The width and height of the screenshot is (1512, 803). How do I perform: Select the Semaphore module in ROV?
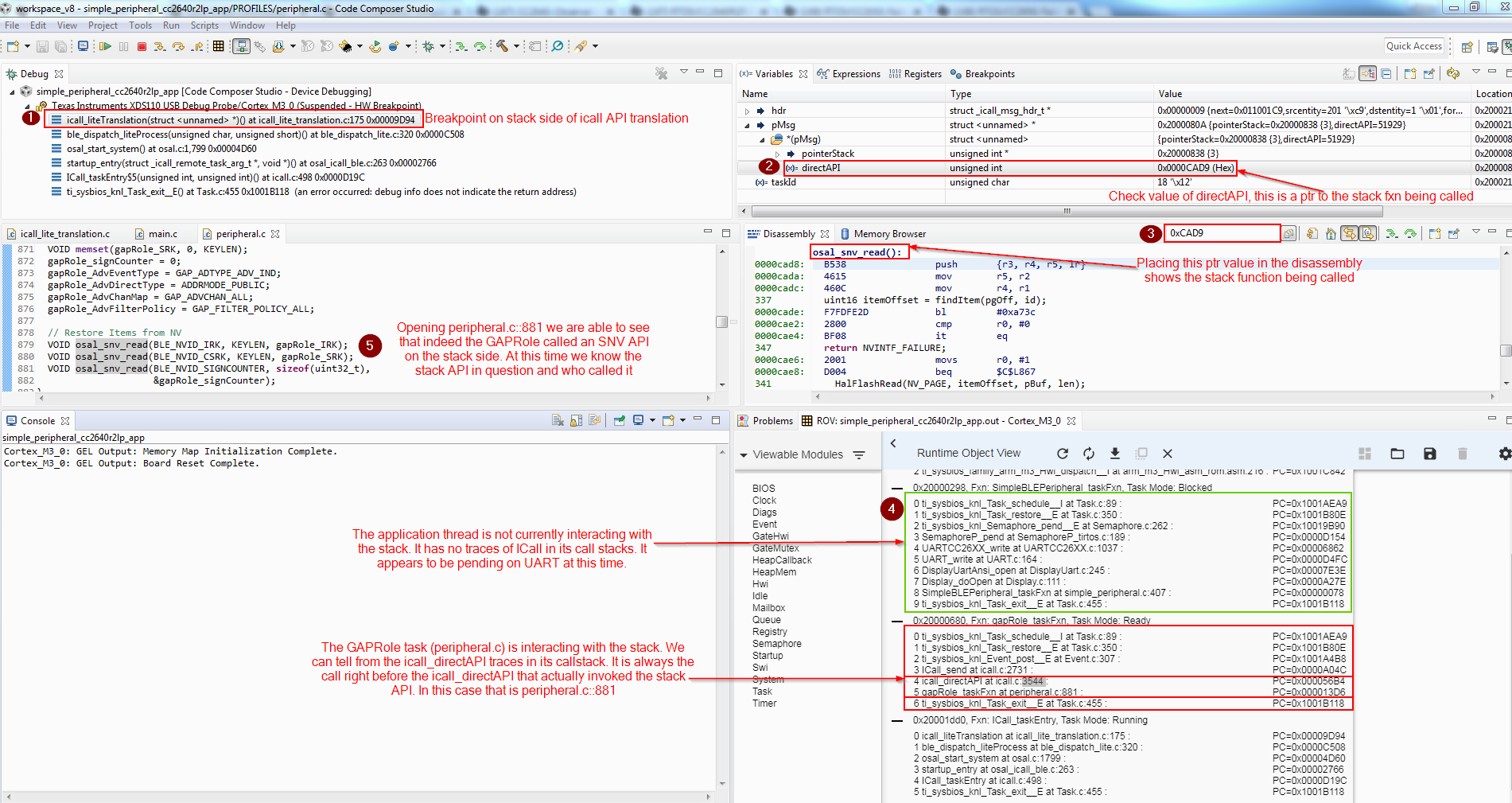coord(777,644)
